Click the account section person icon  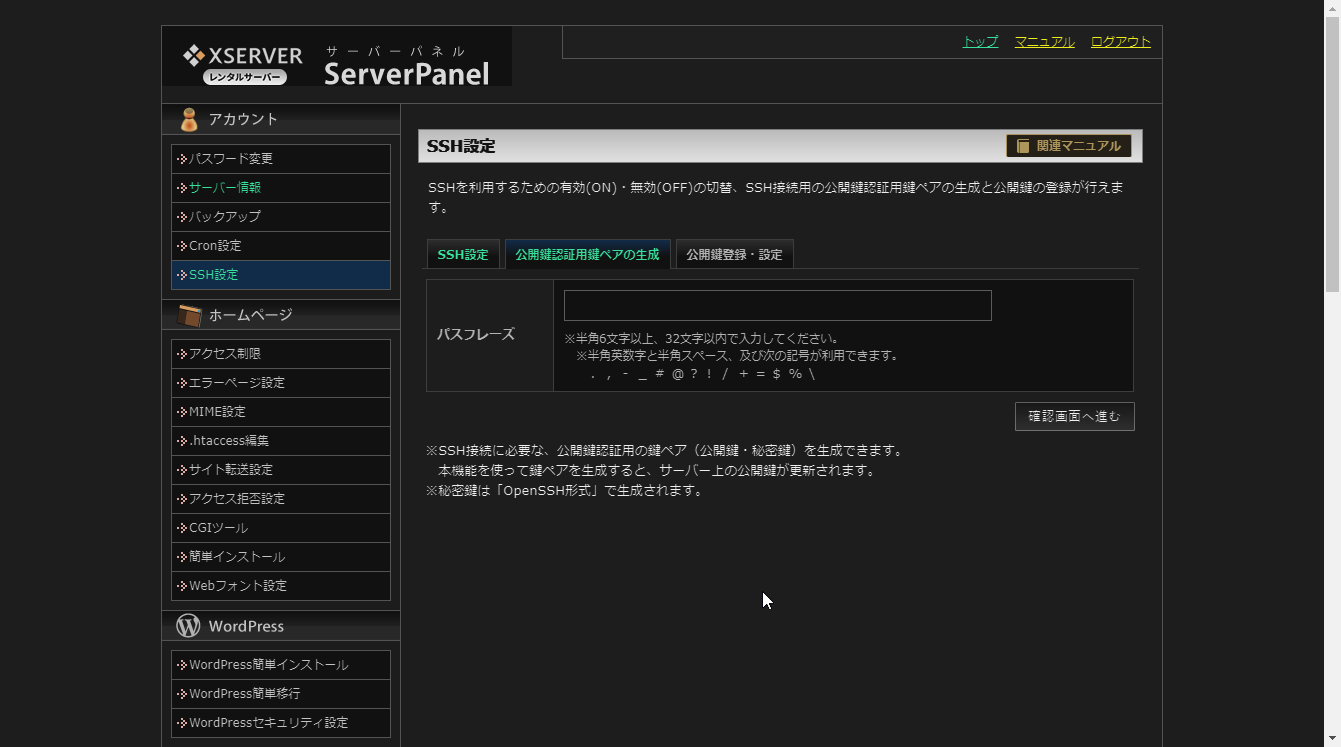click(x=188, y=120)
